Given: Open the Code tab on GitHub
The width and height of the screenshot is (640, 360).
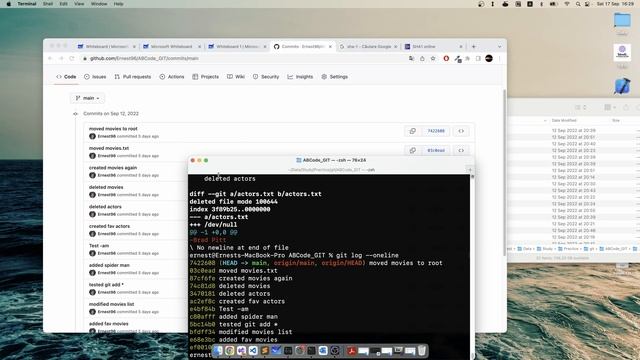Looking at the screenshot, I should click(x=66, y=77).
